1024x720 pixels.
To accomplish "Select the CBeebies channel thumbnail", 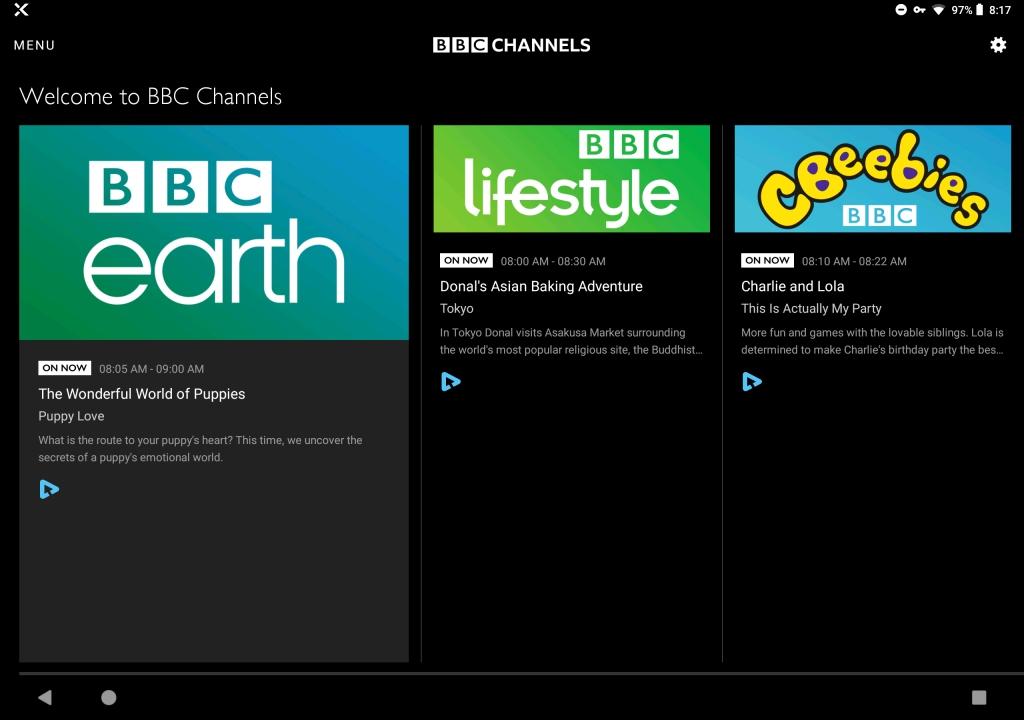I will (x=872, y=178).
